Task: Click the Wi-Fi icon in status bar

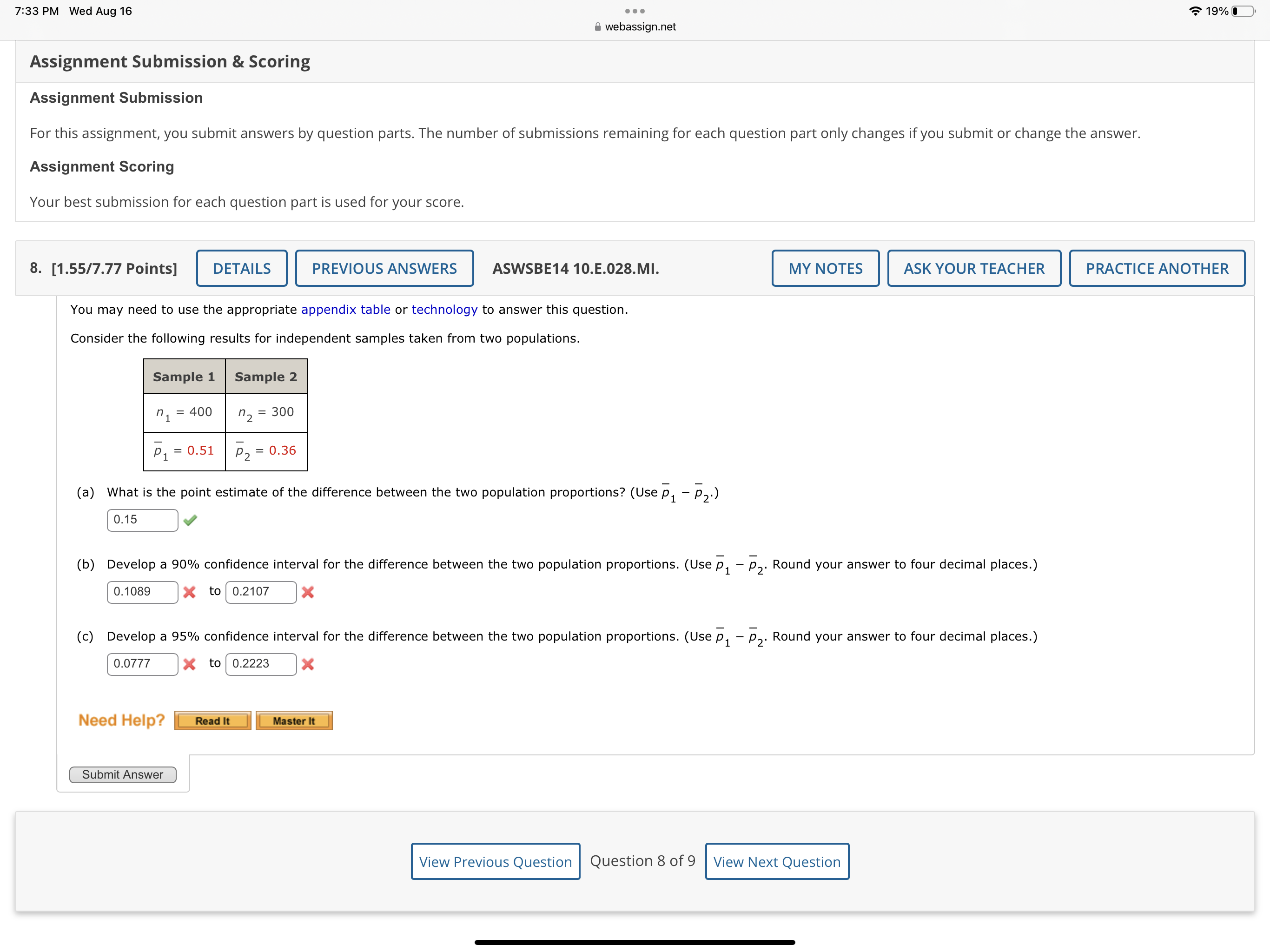Action: 1195,10
